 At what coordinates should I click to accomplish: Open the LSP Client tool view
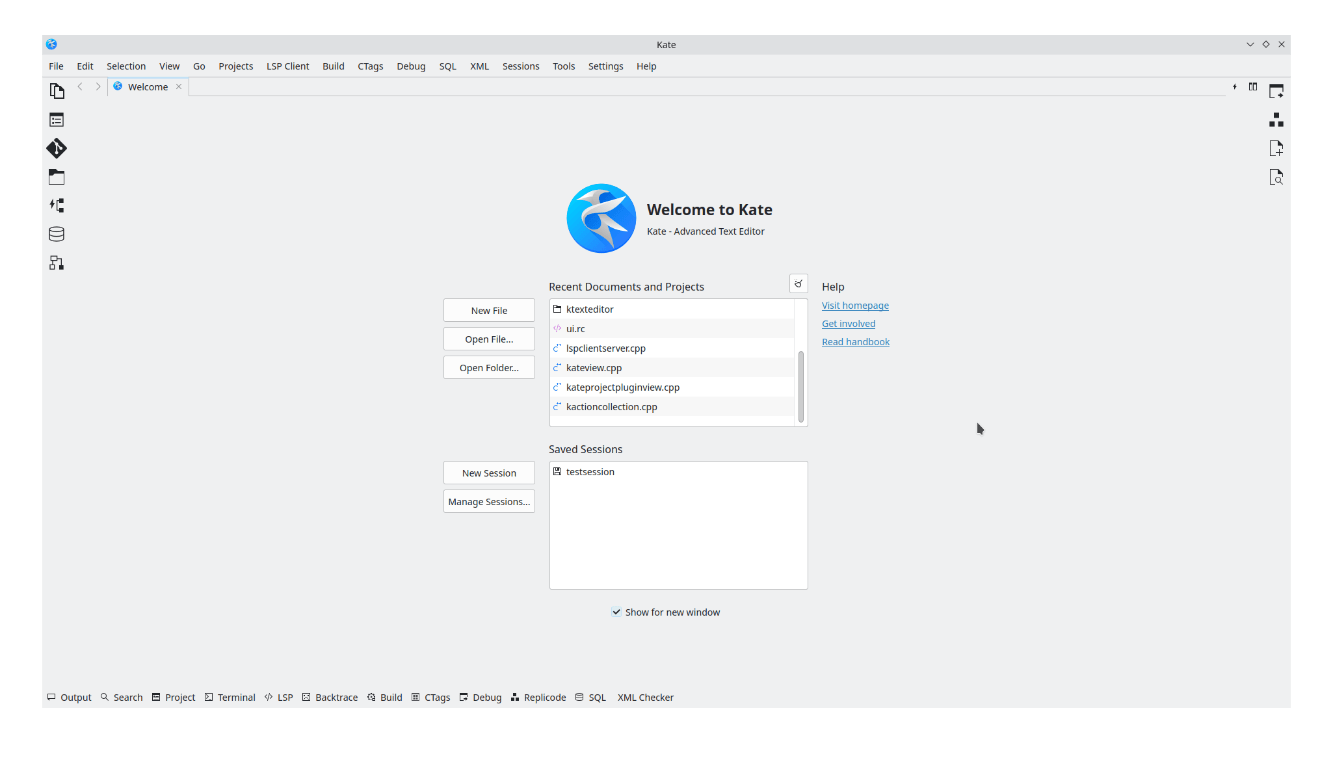click(x=280, y=697)
